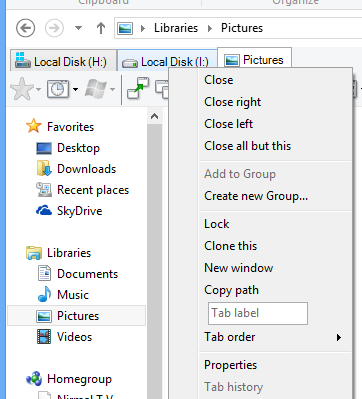The height and width of the screenshot is (399, 362).
Task: Open the Documents library
Action: (x=87, y=274)
